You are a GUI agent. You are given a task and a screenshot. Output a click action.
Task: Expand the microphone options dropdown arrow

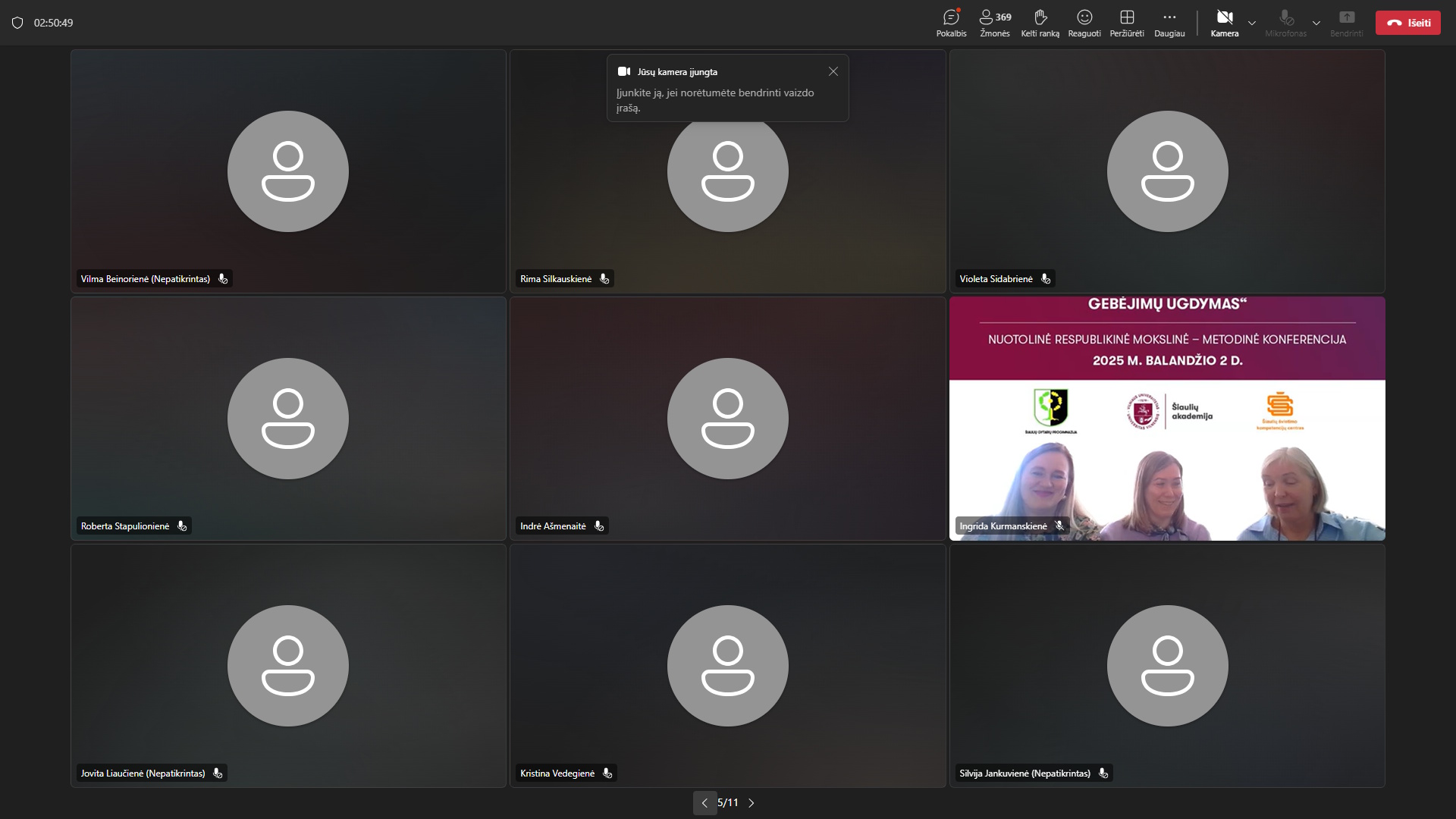click(1316, 23)
